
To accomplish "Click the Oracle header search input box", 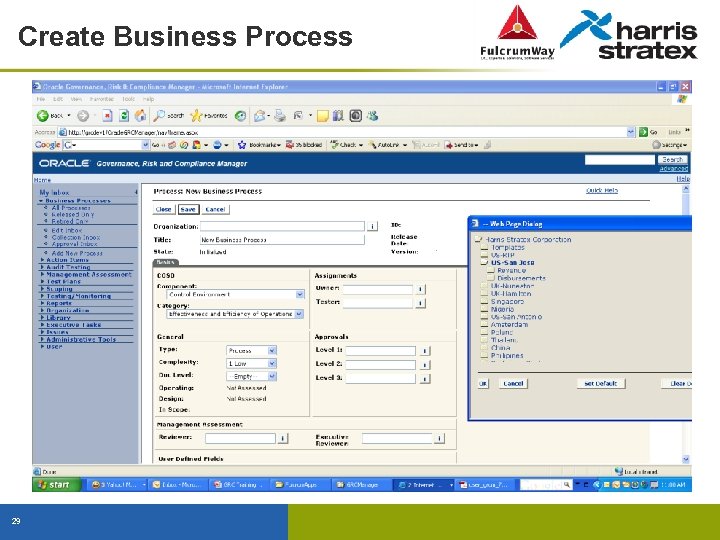I will (619, 159).
